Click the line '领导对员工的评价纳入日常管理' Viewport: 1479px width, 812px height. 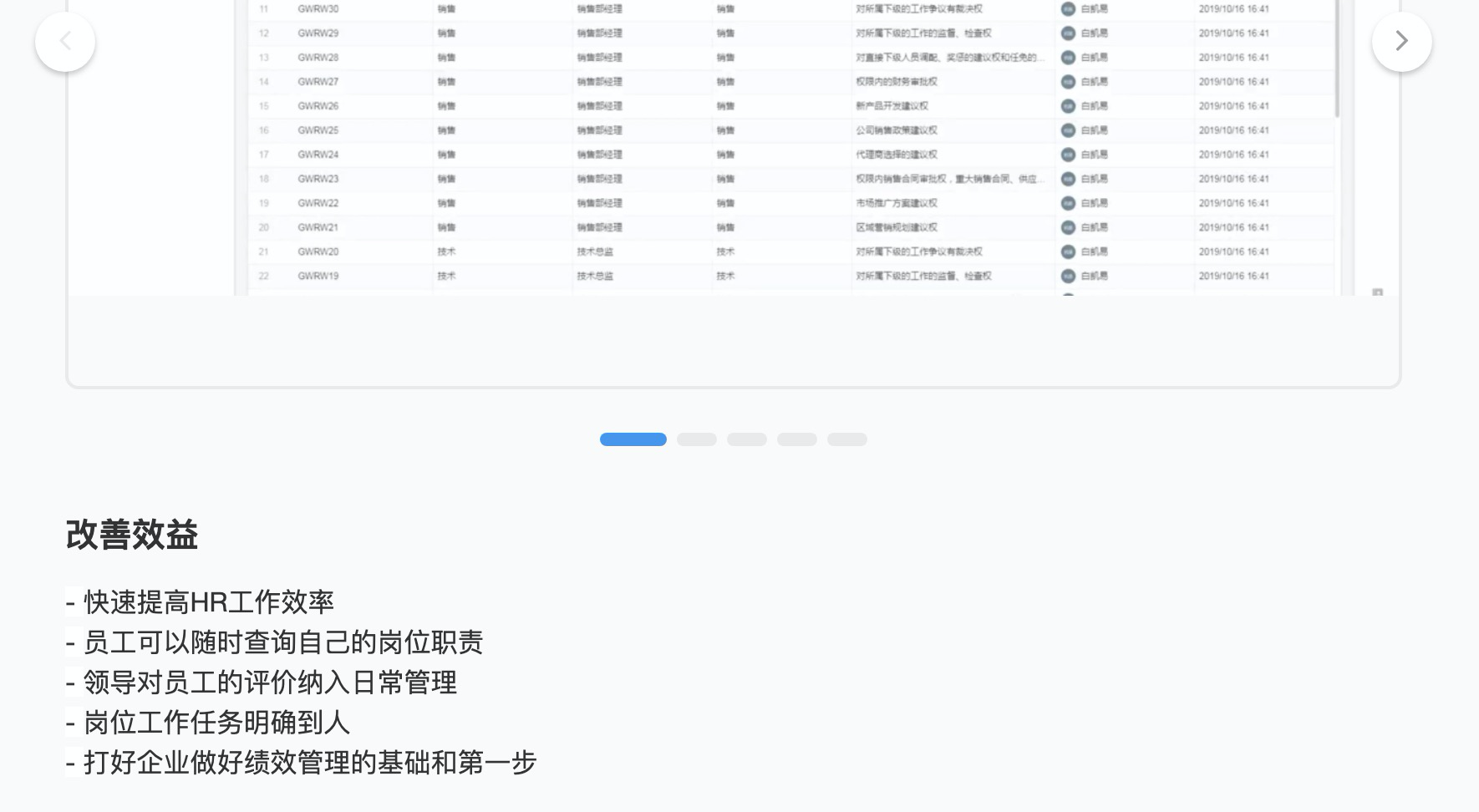tap(270, 682)
